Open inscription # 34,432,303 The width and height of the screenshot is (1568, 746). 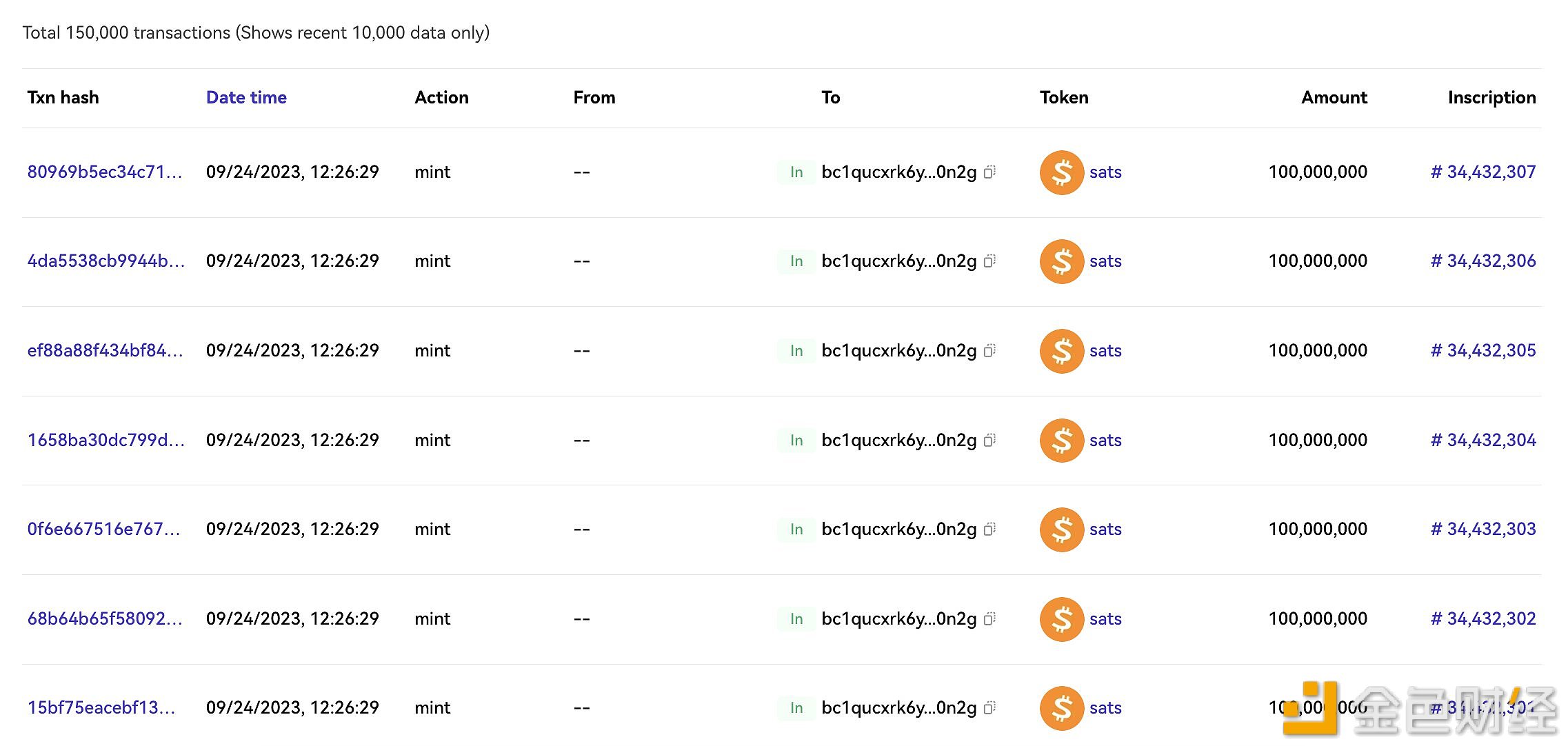[1483, 530]
